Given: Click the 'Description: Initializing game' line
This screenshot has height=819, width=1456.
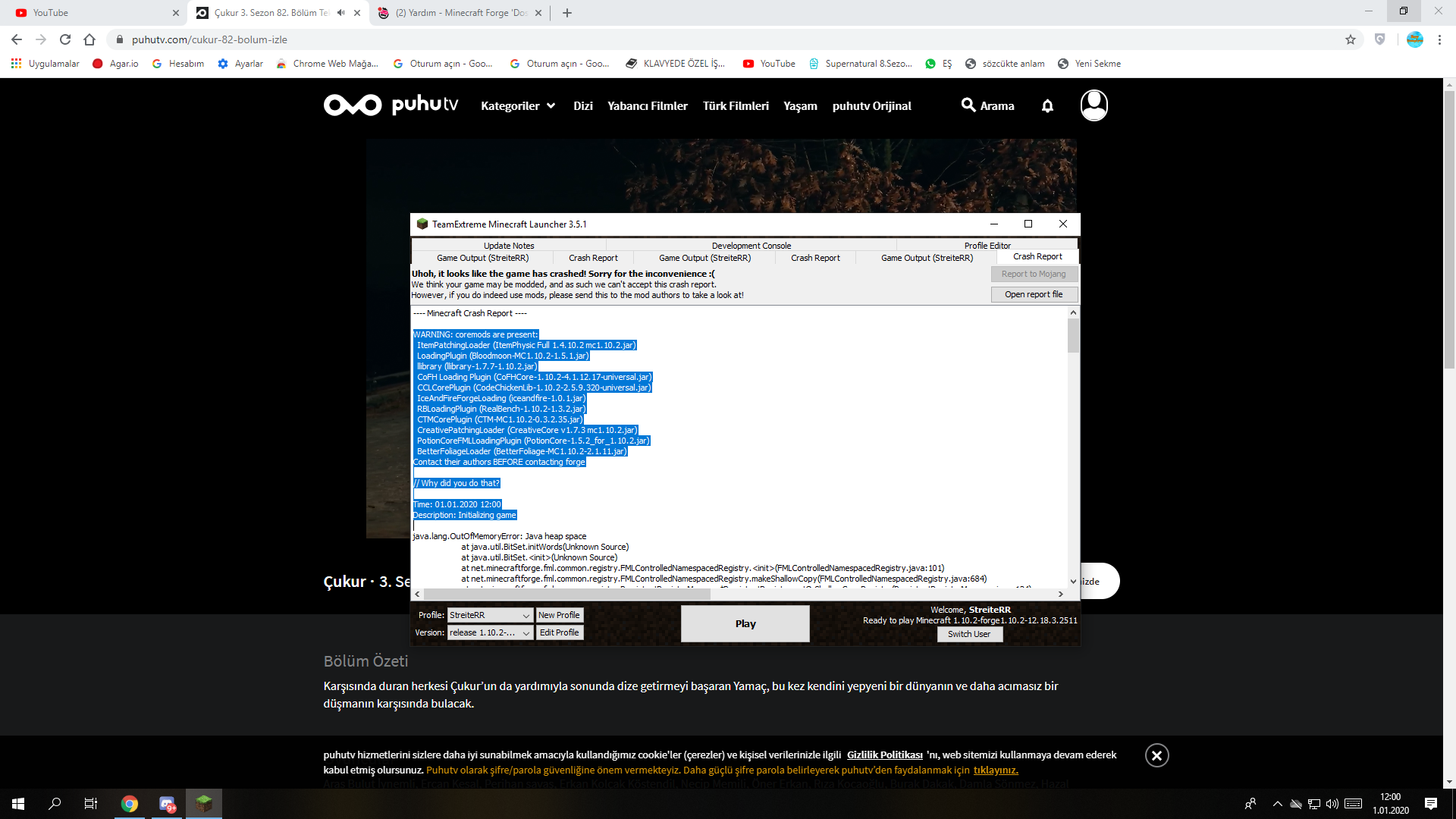Looking at the screenshot, I should pos(464,515).
